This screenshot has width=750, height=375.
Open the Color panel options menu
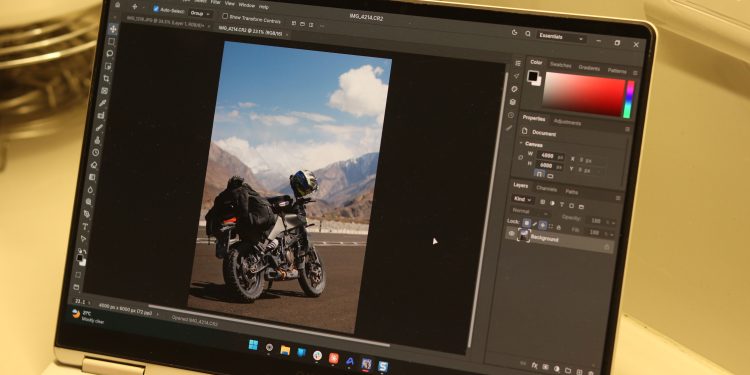coord(635,73)
